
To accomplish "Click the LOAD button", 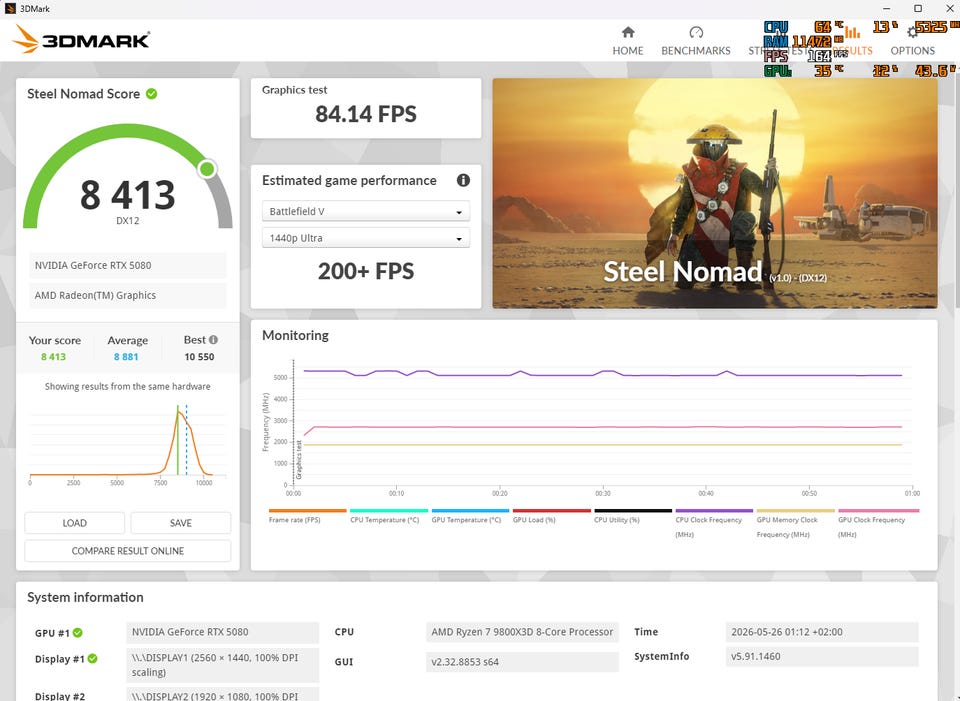I will pos(75,523).
